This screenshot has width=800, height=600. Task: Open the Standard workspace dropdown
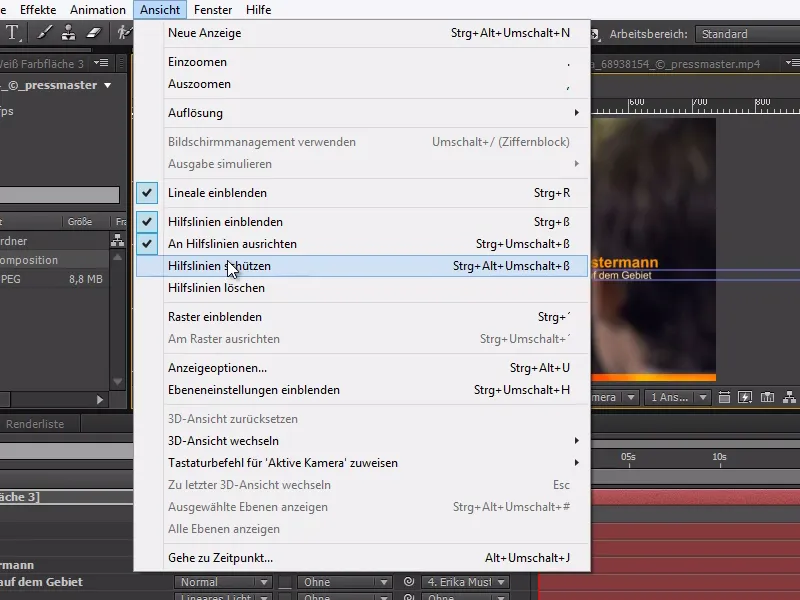tap(746, 33)
